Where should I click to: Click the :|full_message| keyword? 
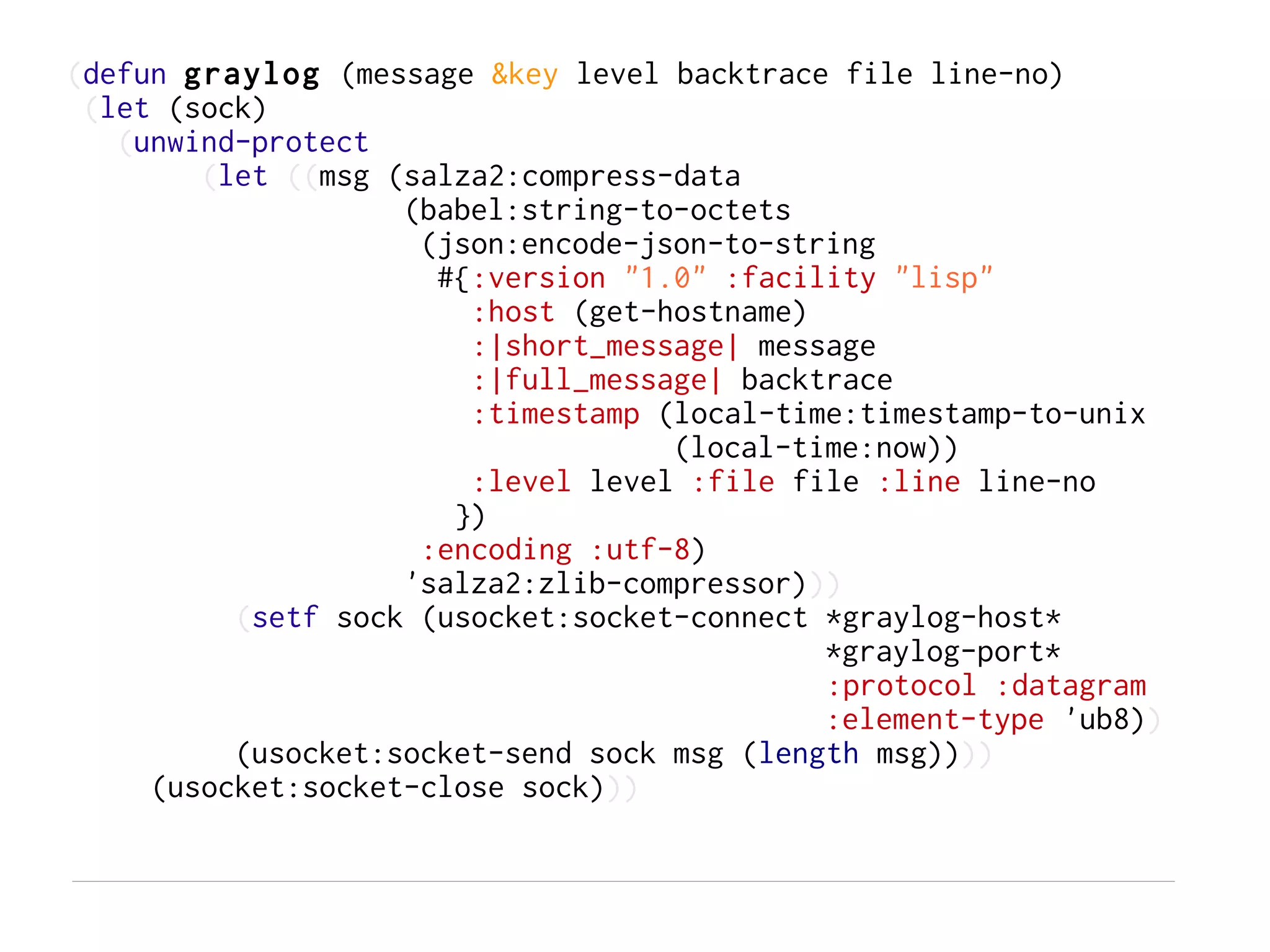598,380
